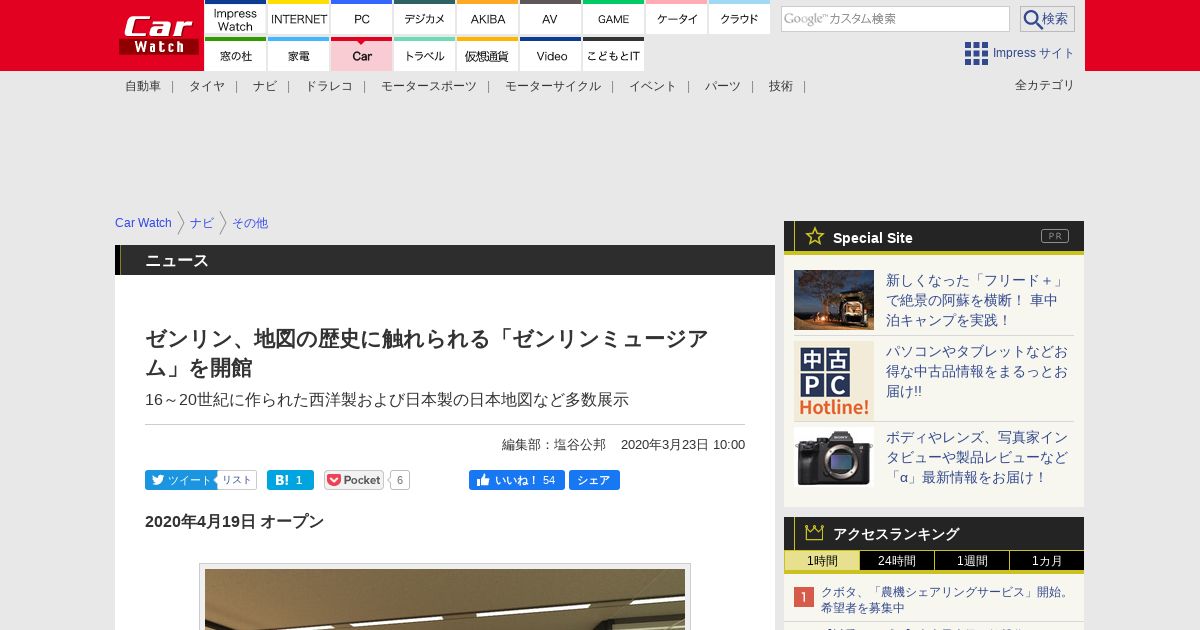Open the モータースポーツ category
Screen dimensions: 1200x630
tap(429, 86)
